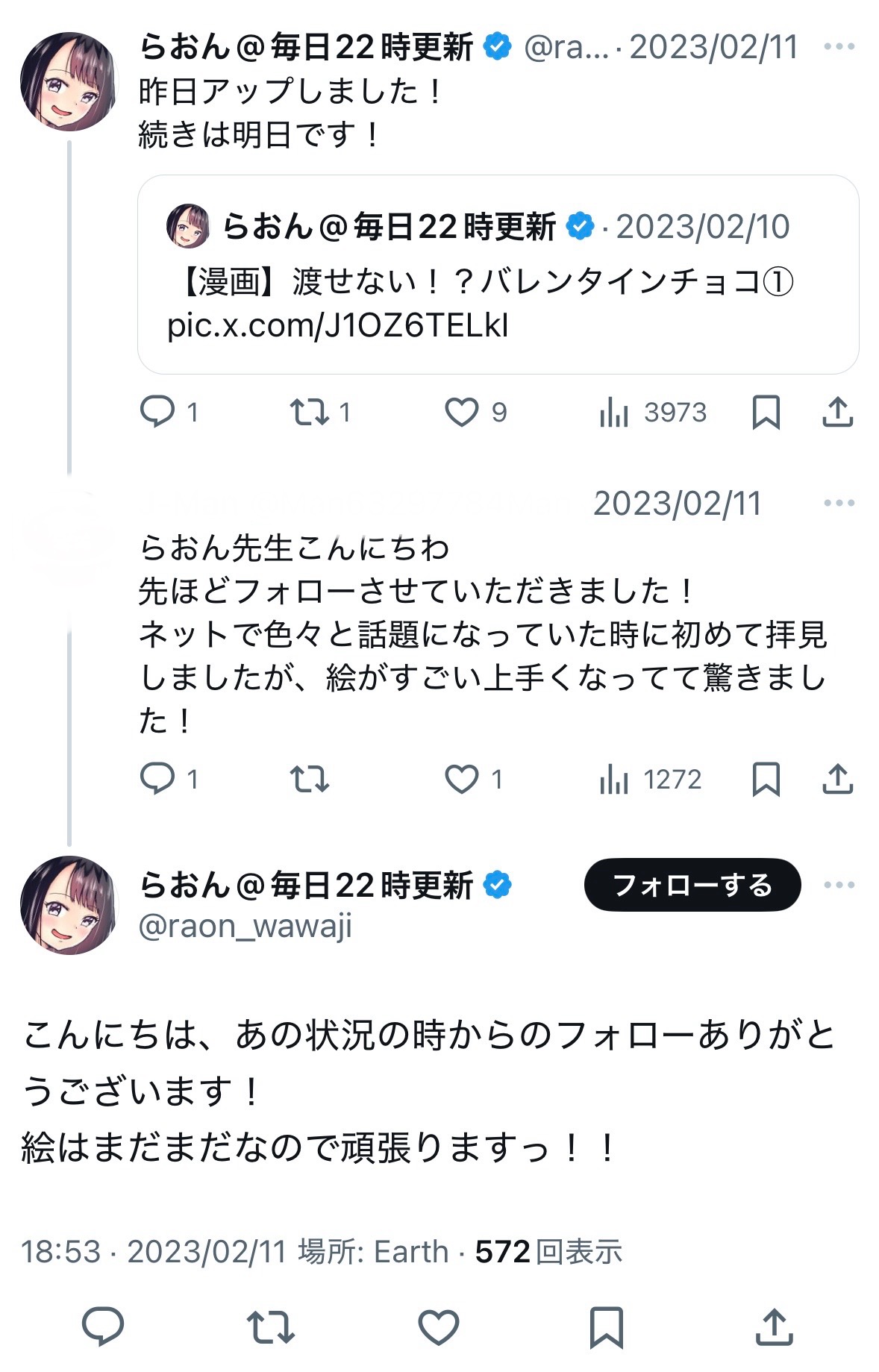Reply to the first tweet from 2023/02/11
The width and height of the screenshot is (879, 1372).
(x=157, y=412)
